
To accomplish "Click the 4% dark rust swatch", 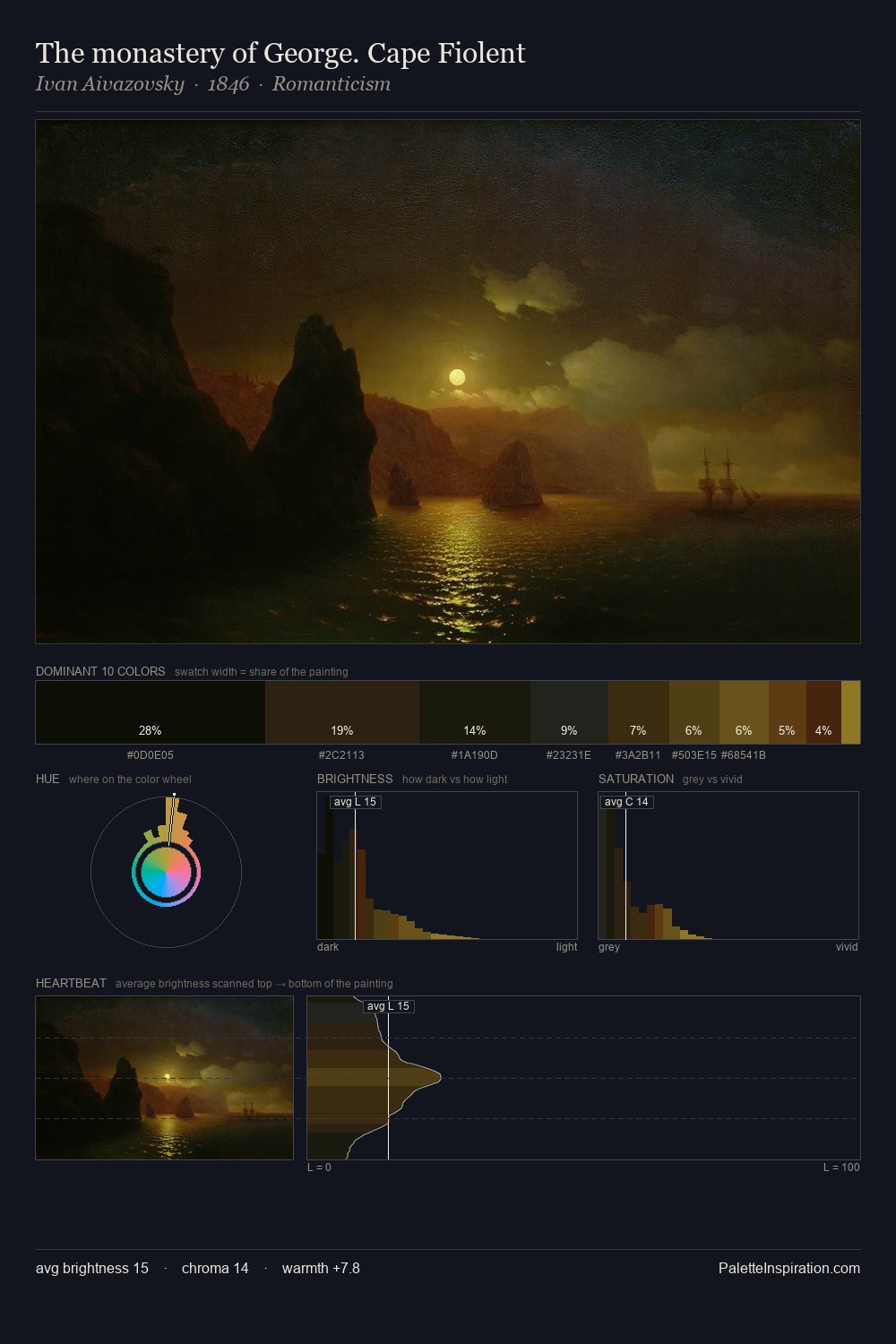I will point(823,712).
